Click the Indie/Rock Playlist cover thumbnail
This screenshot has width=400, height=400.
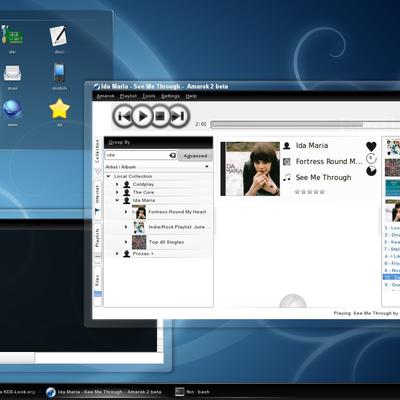tap(139, 227)
